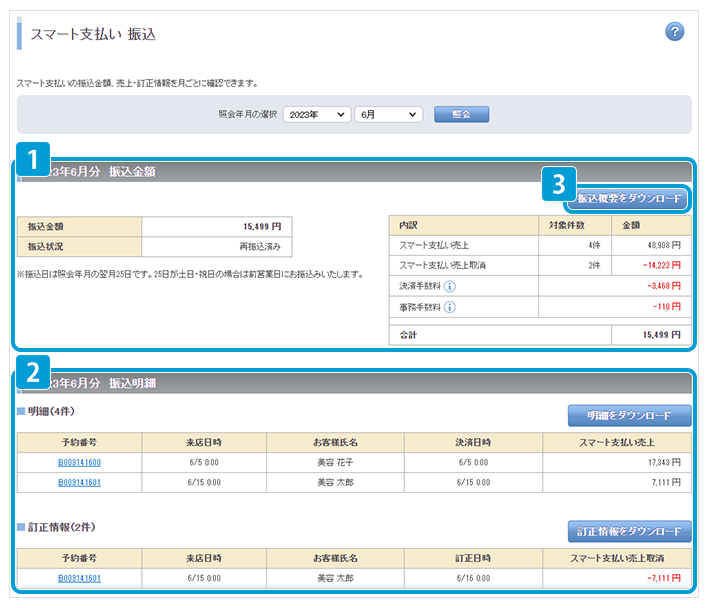Open B008141601 link in the 訂正情報 table
This screenshot has width=710, height=608.
(80, 578)
